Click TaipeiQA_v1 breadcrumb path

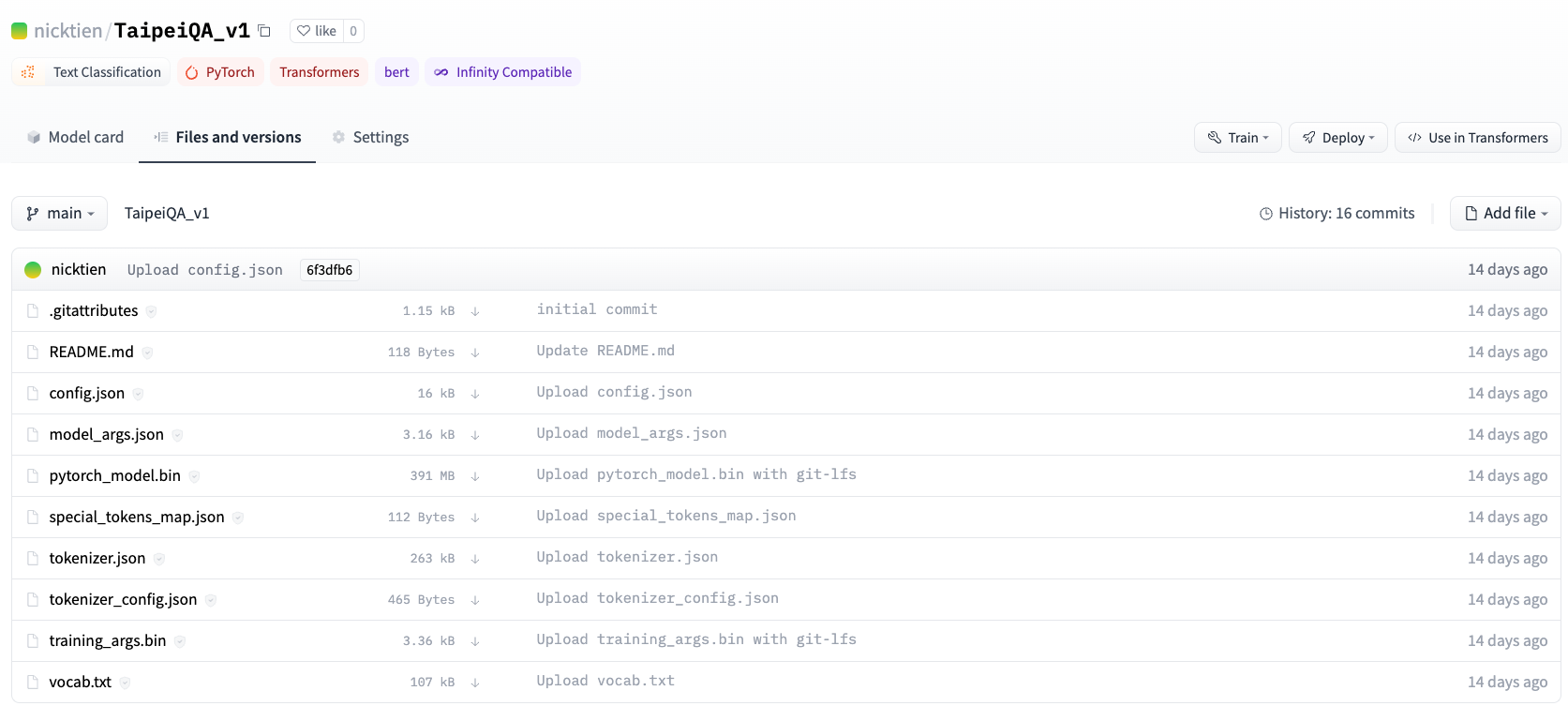tap(167, 214)
